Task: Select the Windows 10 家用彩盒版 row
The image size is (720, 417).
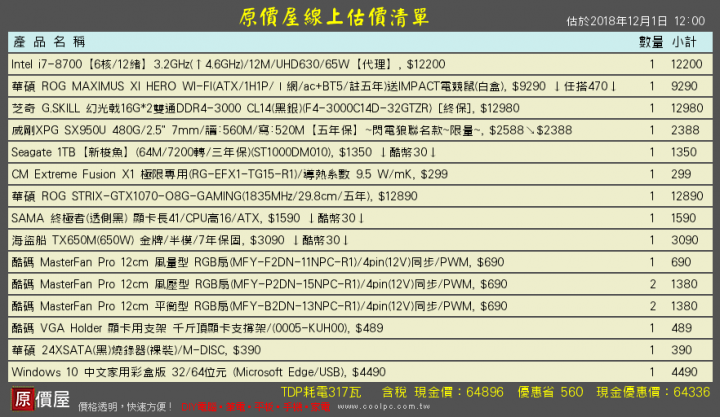Action: (x=360, y=372)
